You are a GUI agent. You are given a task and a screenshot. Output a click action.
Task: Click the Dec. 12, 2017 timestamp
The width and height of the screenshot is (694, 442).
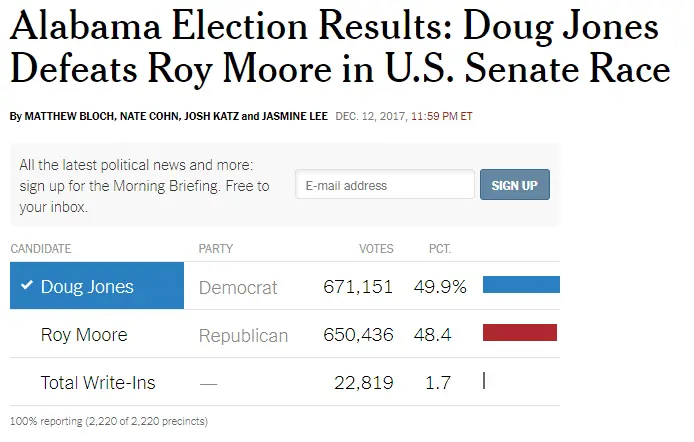404,116
